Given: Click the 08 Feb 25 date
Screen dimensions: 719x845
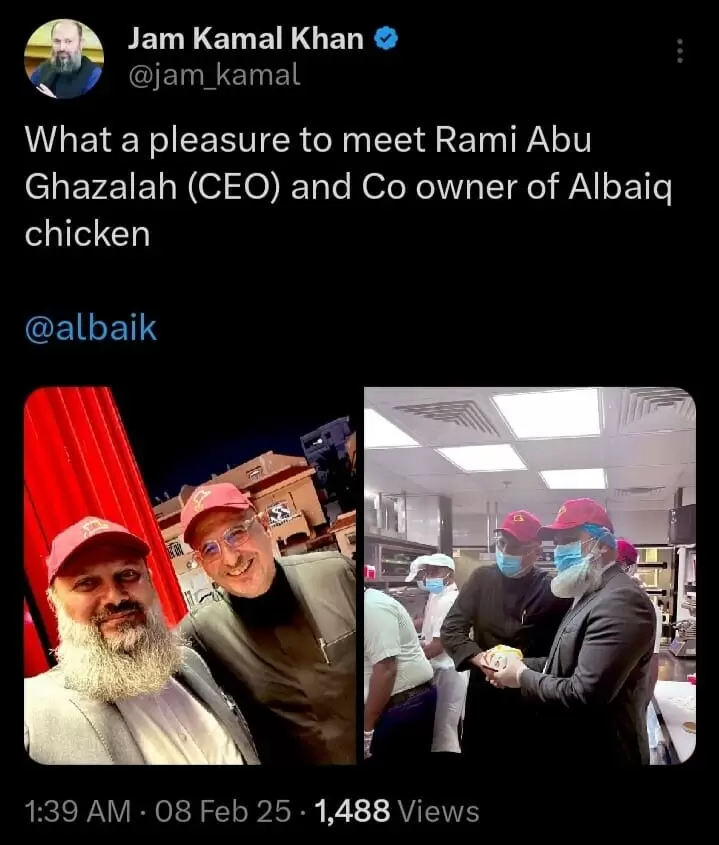Looking at the screenshot, I should pyautogui.click(x=223, y=811).
